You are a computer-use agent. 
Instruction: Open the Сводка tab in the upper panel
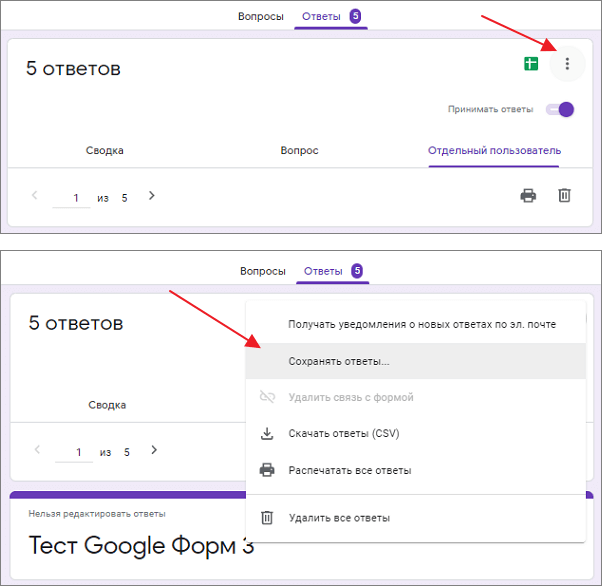point(104,150)
